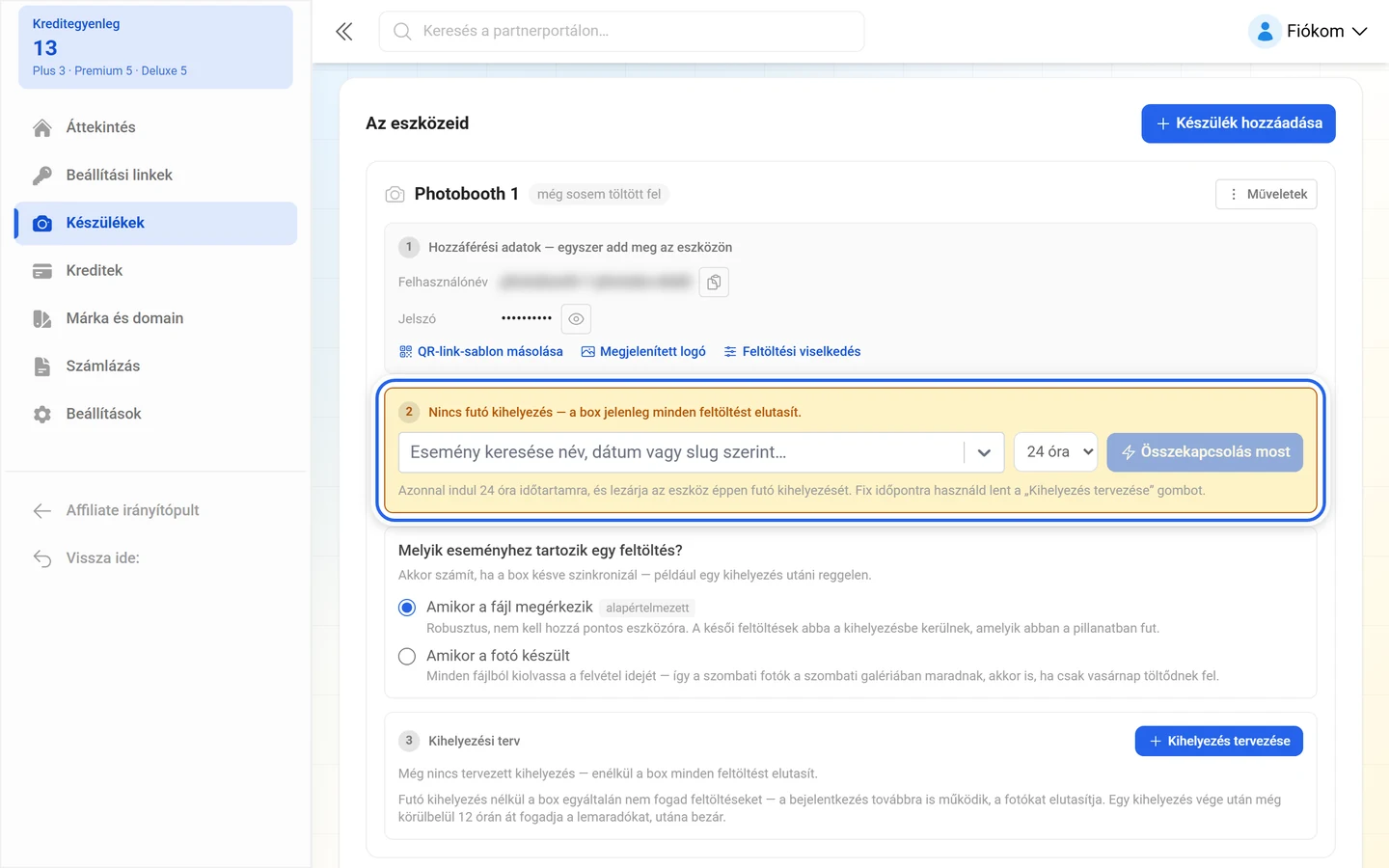Click the Készülék hozzáadása button
The image size is (1389, 868).
pos(1239,123)
